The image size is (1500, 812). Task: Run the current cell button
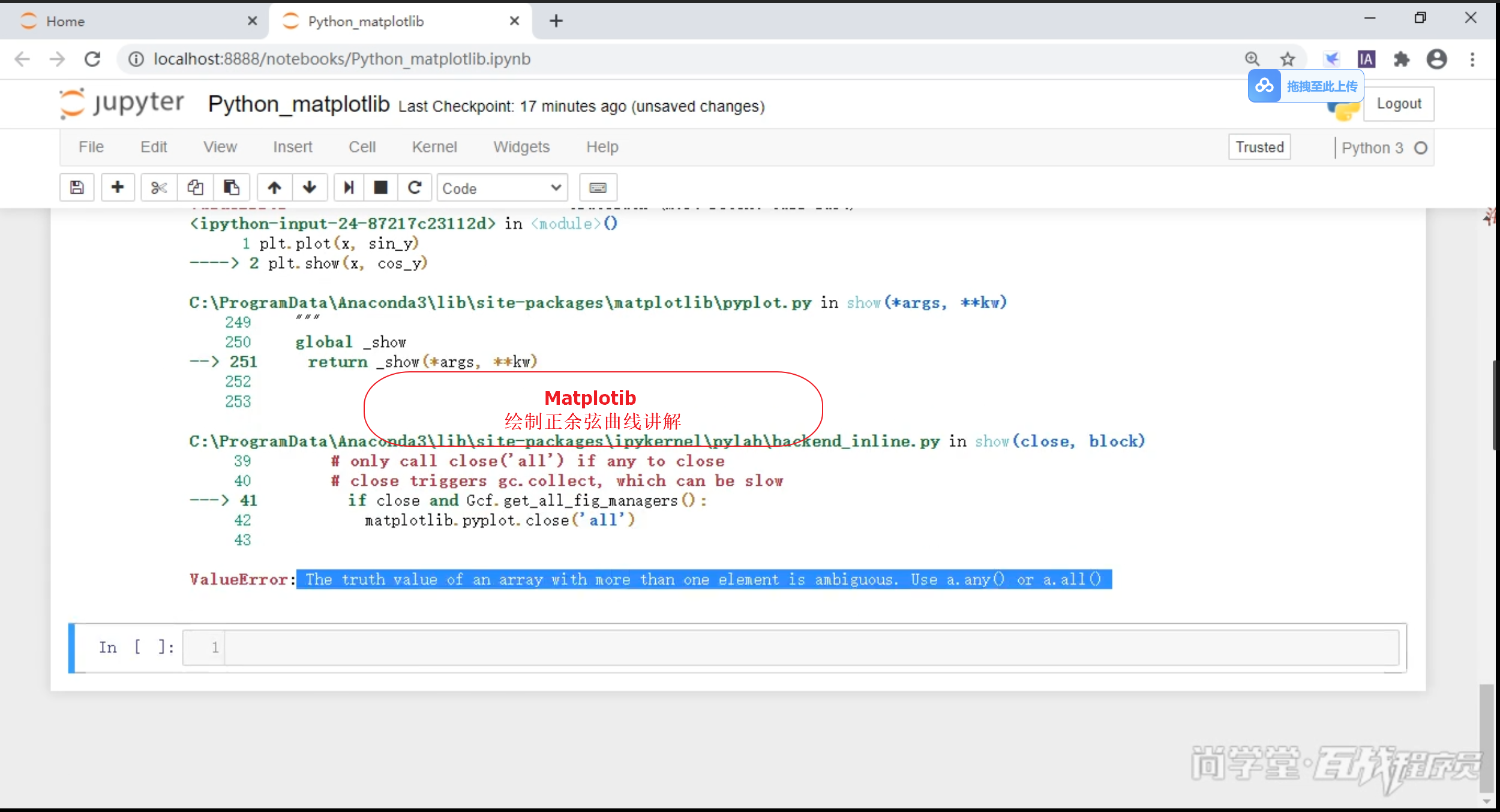coord(349,188)
